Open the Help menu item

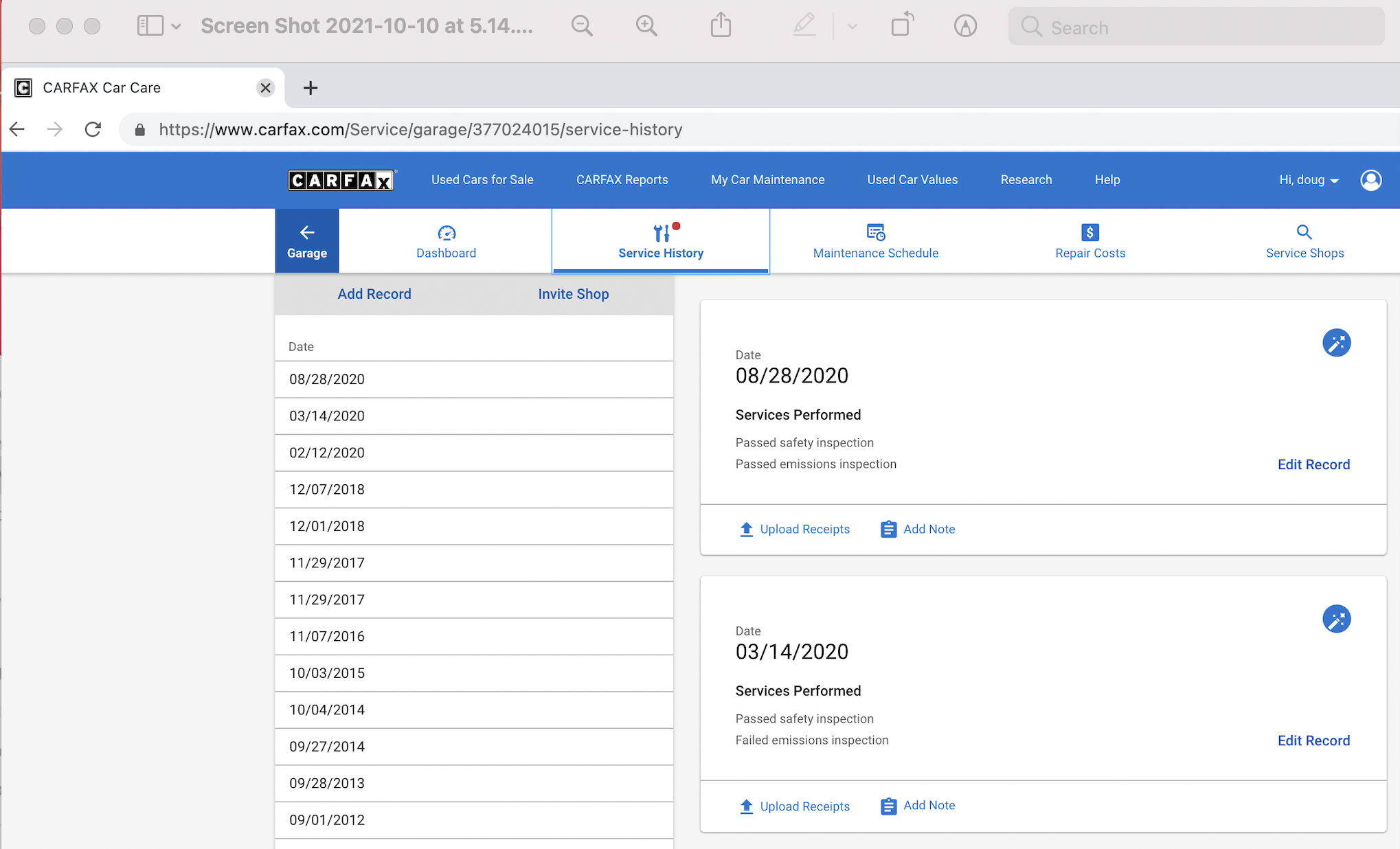pos(1107,180)
